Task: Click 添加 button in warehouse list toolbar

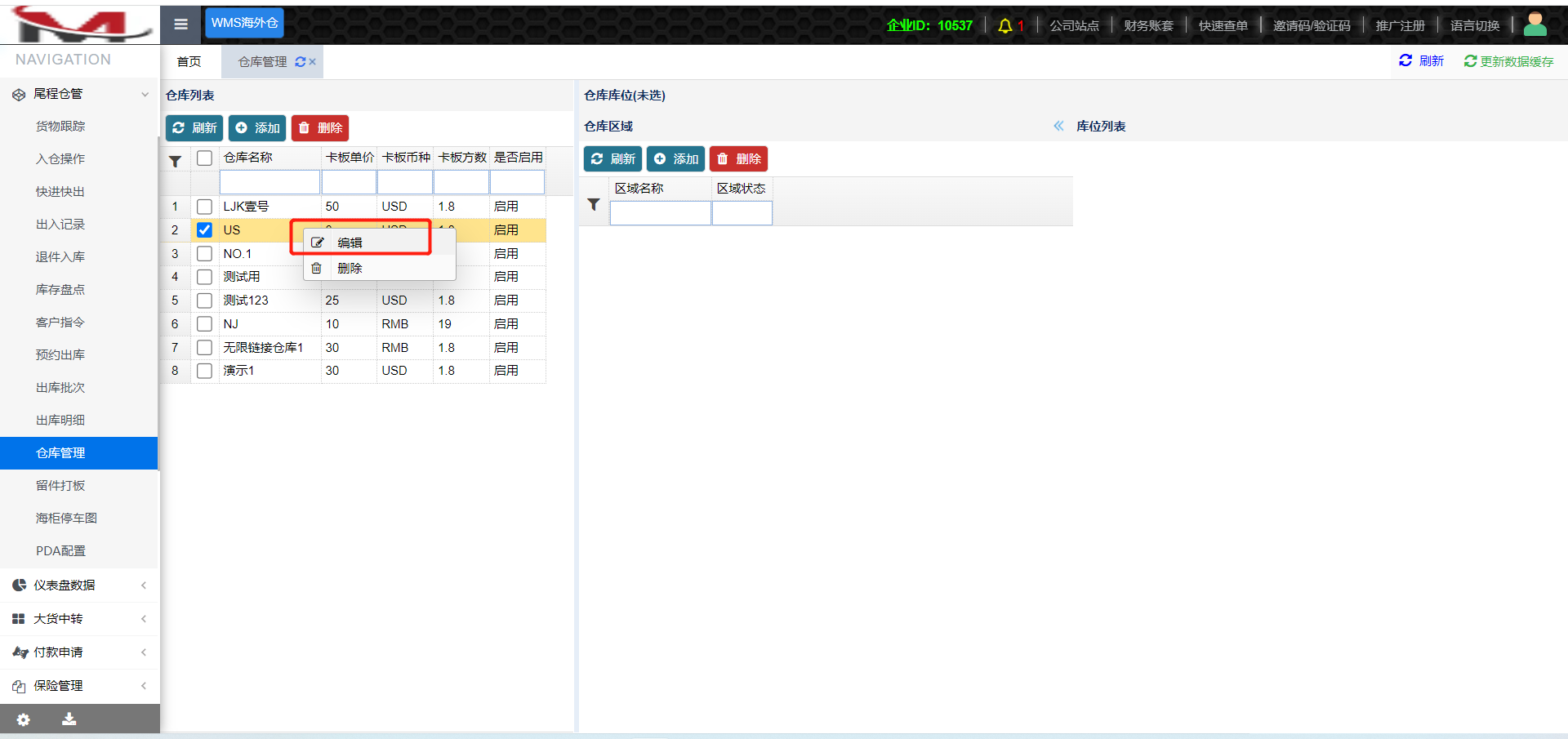Action: [x=257, y=128]
